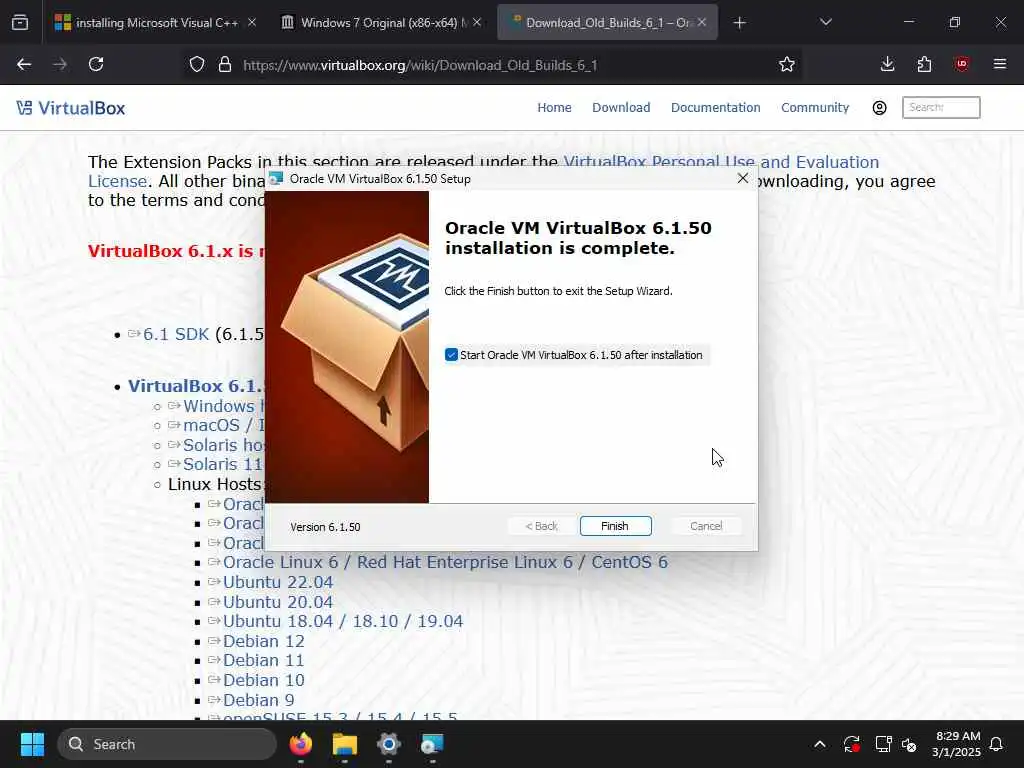Click the user account icon on VirtualBox site
1024x768 pixels.
pos(879,108)
